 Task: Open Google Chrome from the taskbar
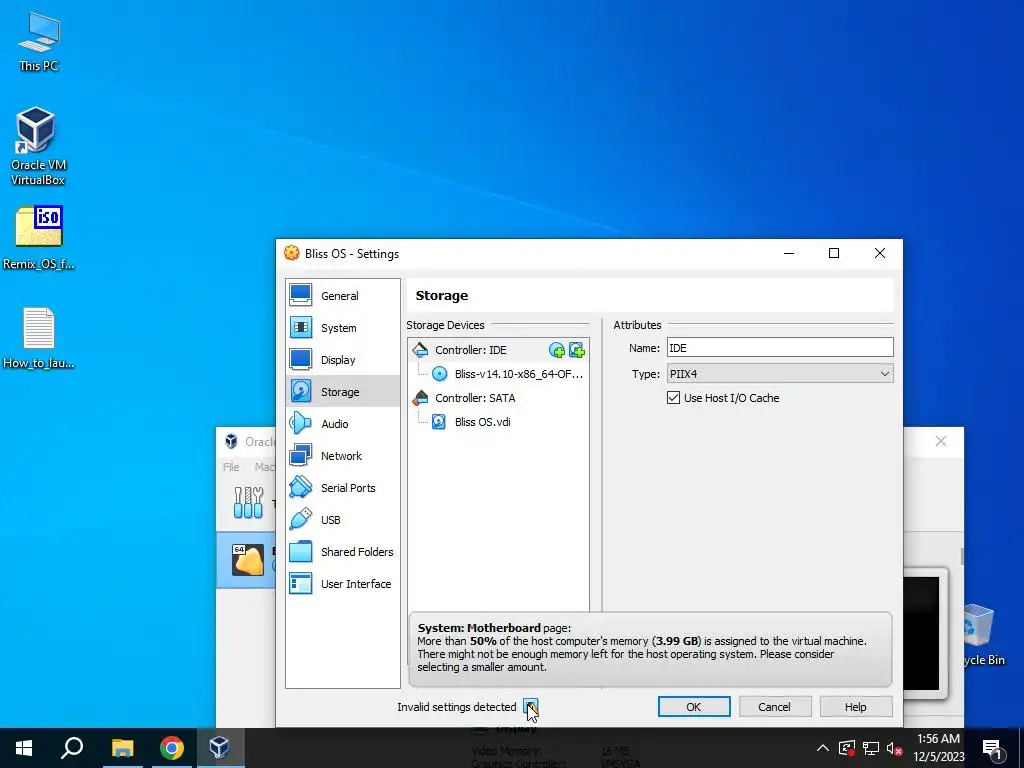pos(172,748)
